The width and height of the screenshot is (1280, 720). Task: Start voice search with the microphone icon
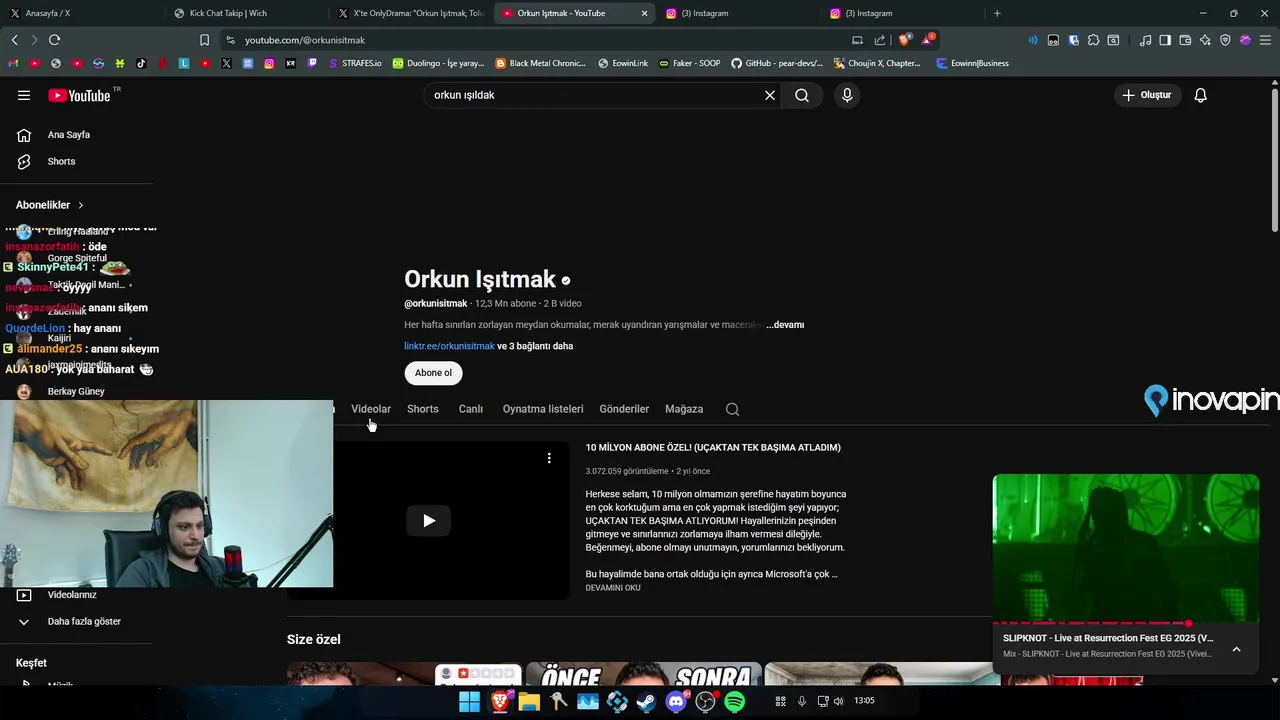(x=847, y=95)
